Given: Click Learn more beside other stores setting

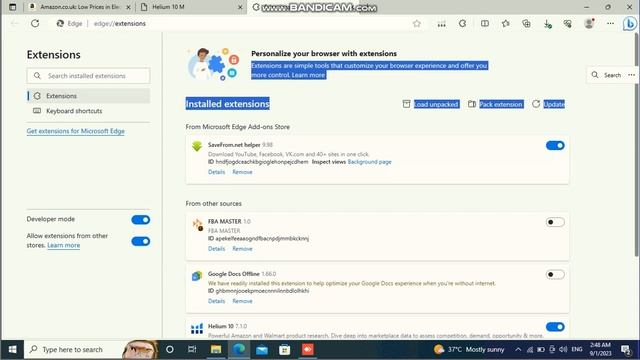Looking at the screenshot, I should [63, 245].
